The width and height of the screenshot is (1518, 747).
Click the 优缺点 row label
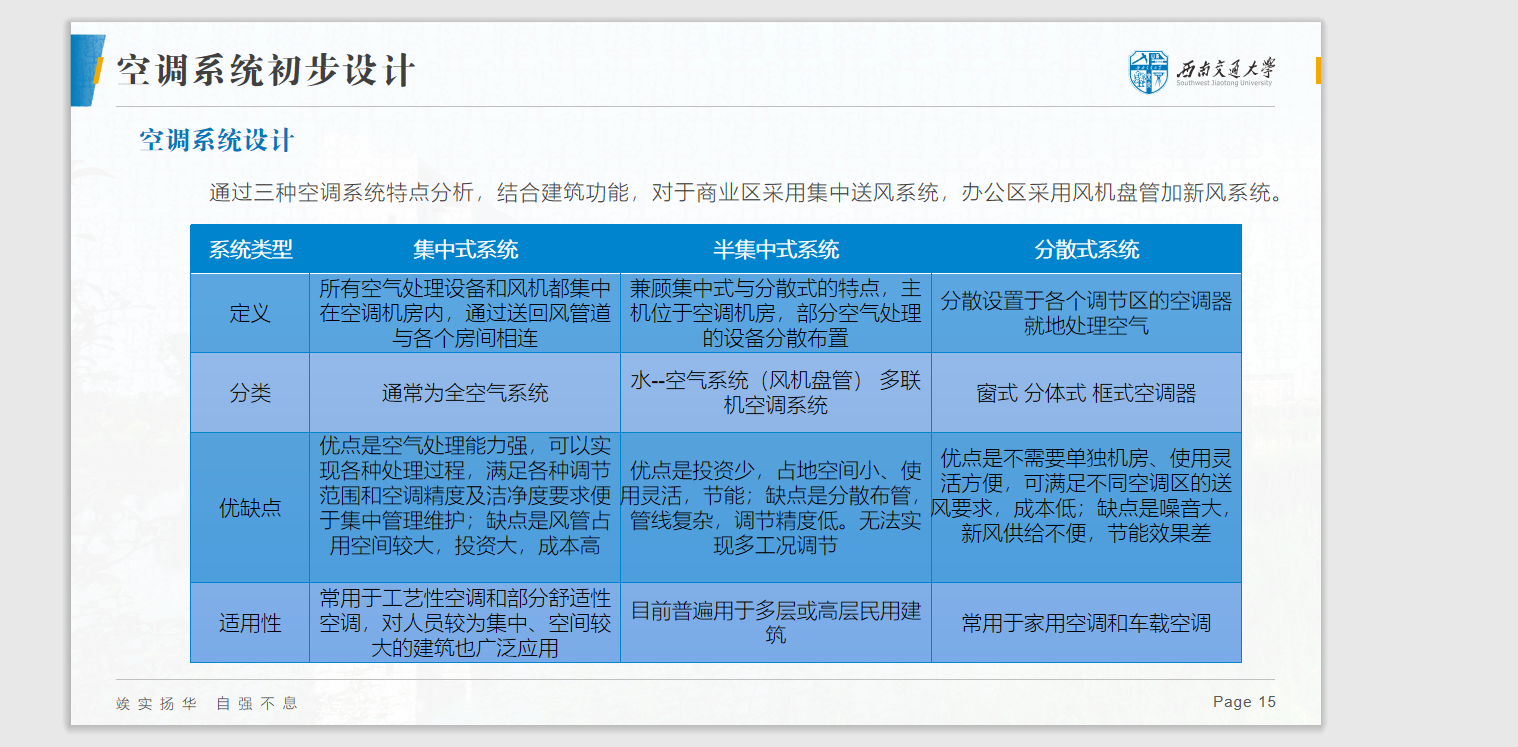250,508
